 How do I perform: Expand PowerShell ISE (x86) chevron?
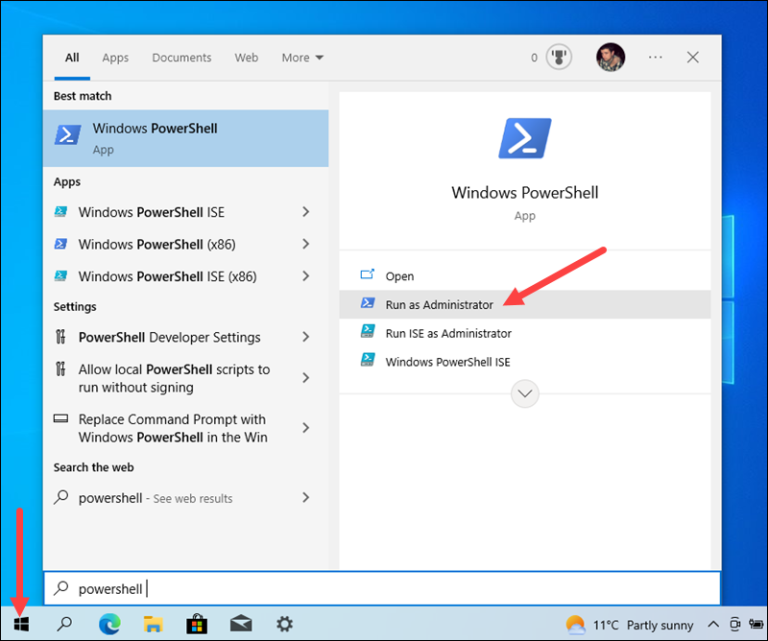[306, 276]
